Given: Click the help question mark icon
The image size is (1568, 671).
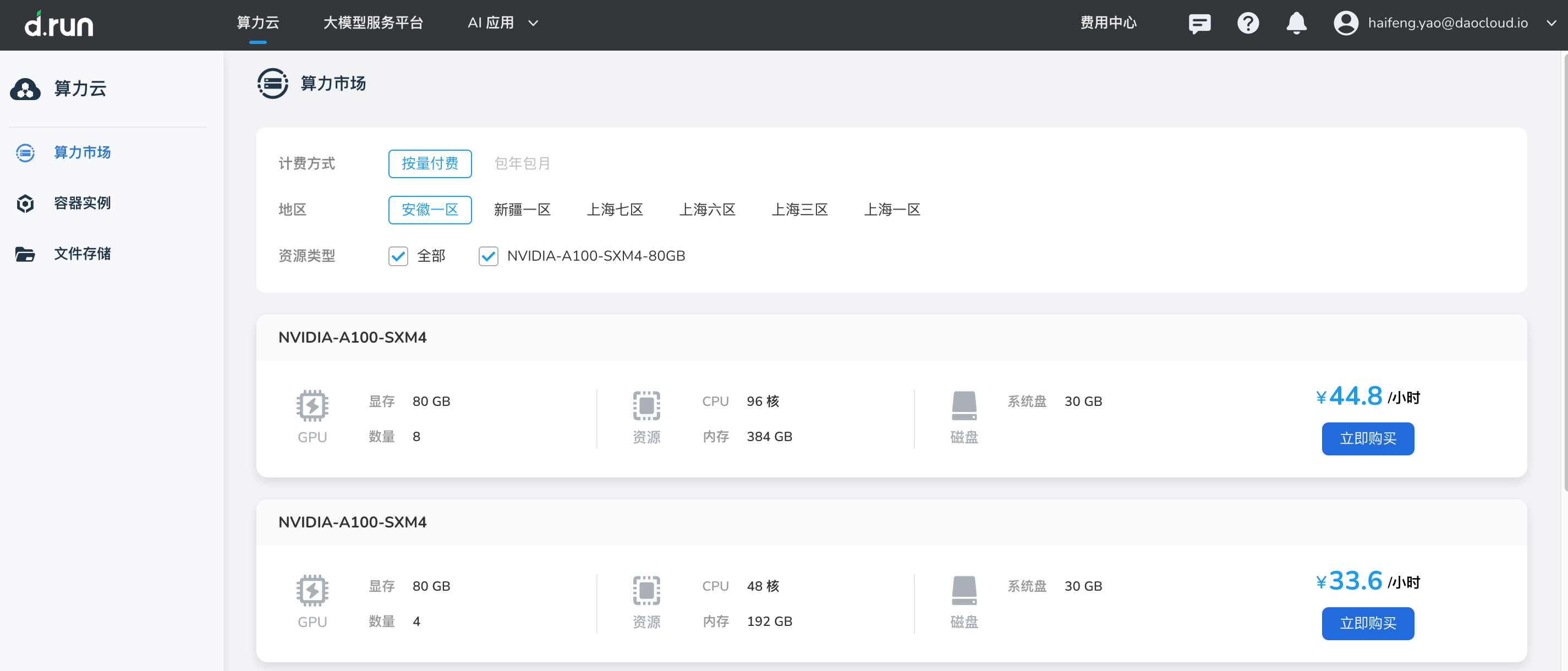Looking at the screenshot, I should (x=1248, y=24).
